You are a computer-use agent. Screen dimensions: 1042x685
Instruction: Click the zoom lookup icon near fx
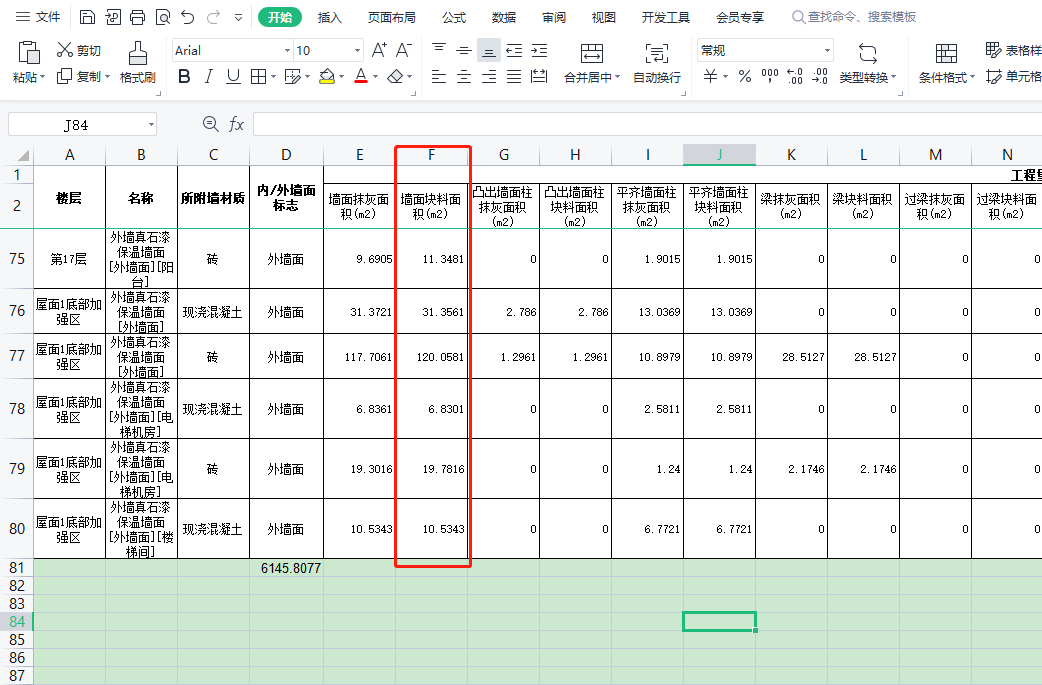[211, 124]
